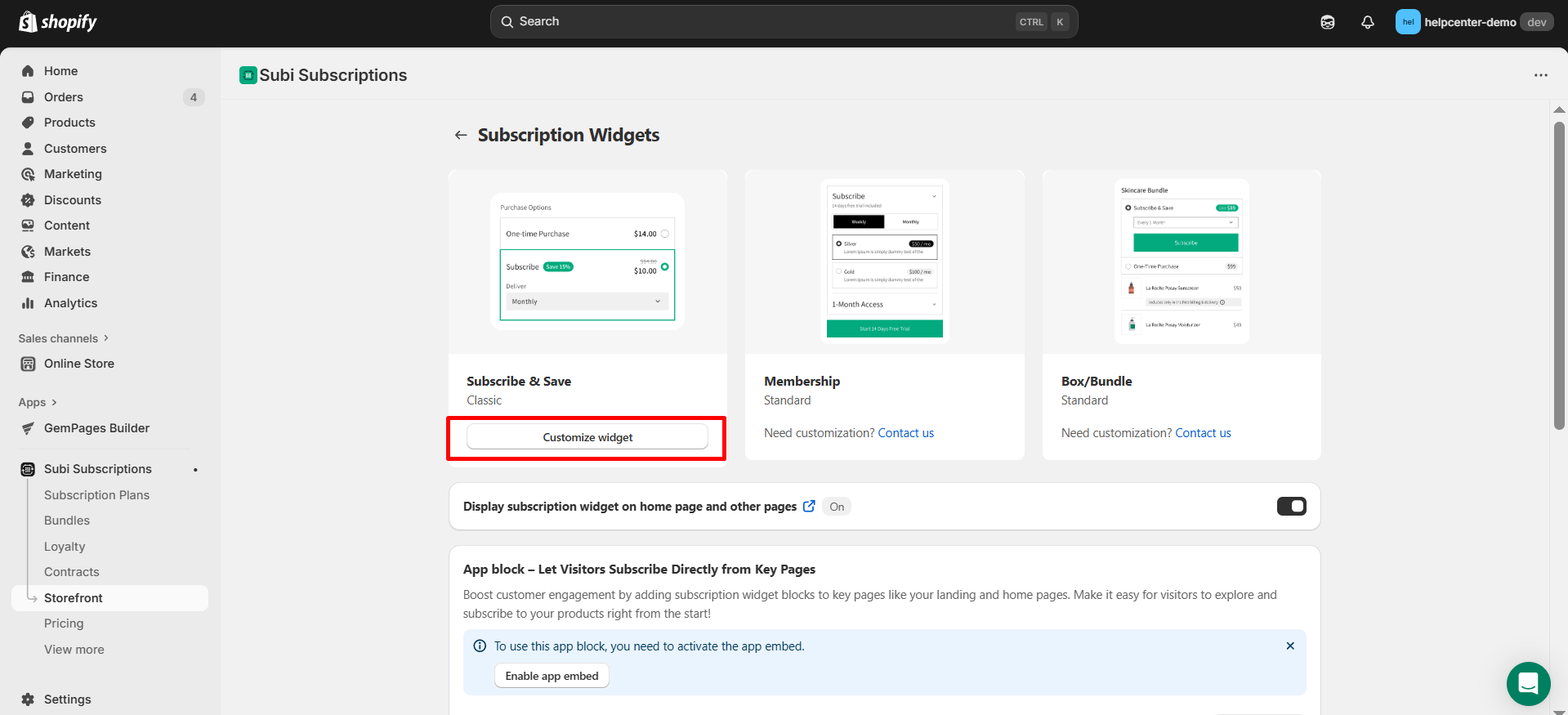Open the green chat support bubble

tap(1527, 682)
